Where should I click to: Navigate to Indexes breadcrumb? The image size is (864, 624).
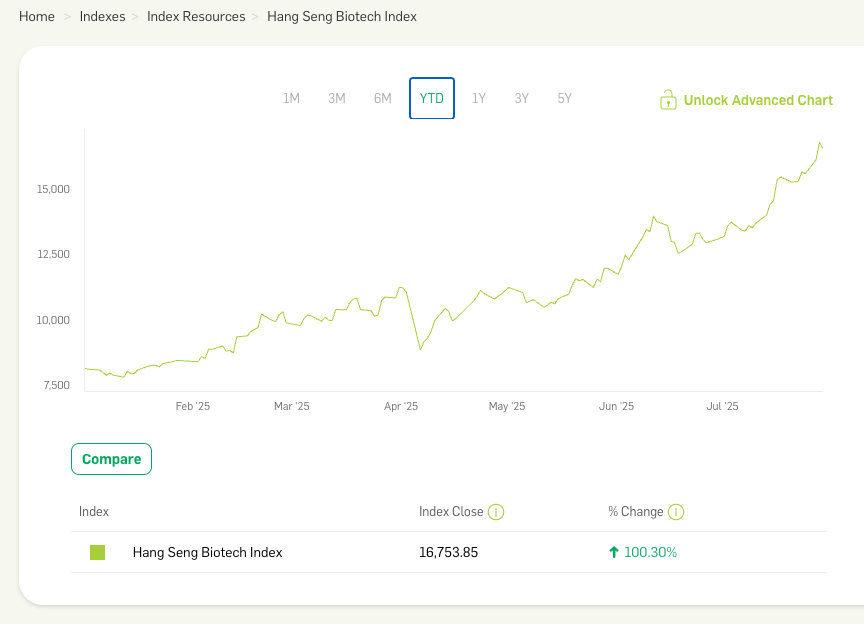pos(103,17)
